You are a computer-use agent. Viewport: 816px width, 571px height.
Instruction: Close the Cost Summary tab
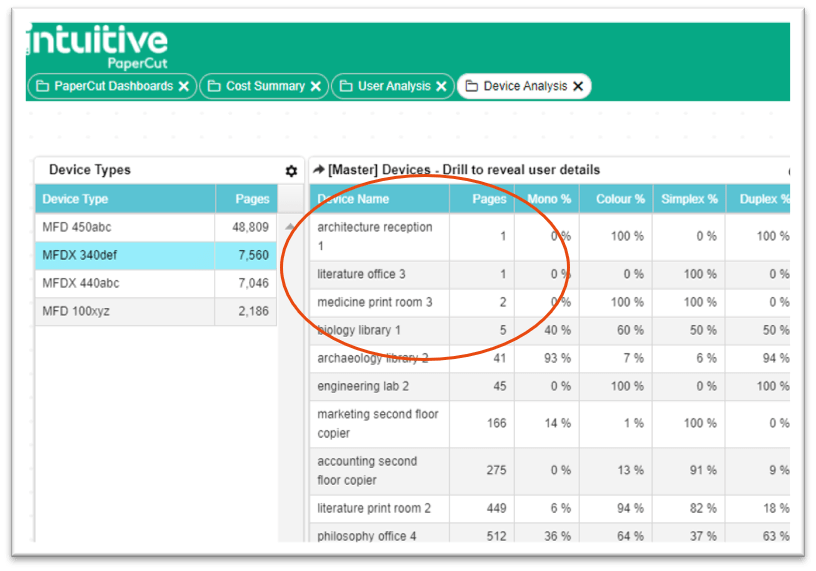315,86
